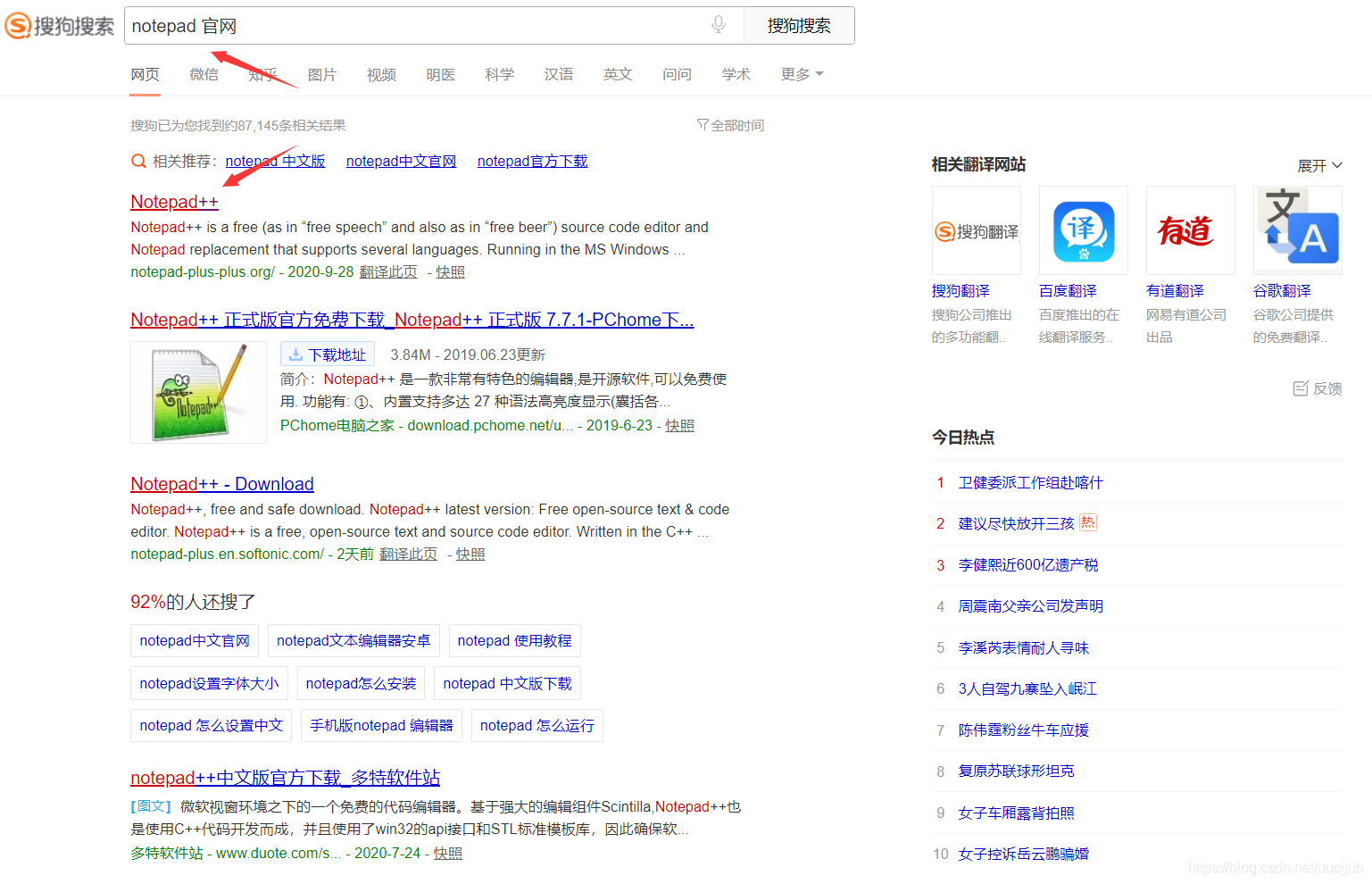1372x884 pixels.
Task: Open hot topic 建议尽快放开三孩
Action: [x=1016, y=524]
